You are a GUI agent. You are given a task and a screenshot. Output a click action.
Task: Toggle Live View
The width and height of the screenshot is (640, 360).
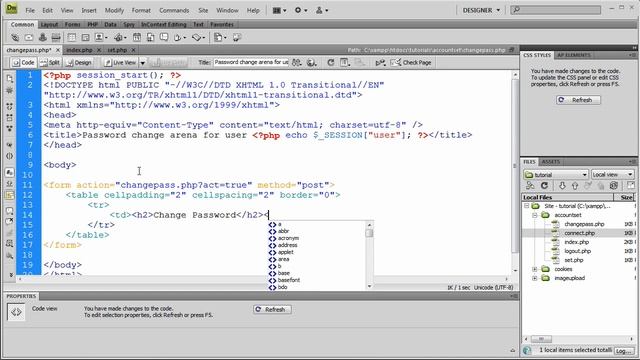tap(120, 62)
